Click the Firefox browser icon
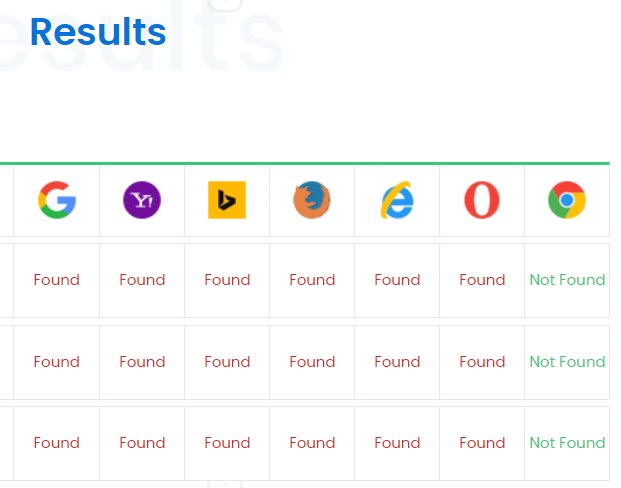Image resolution: width=621 pixels, height=488 pixels. click(x=312, y=200)
